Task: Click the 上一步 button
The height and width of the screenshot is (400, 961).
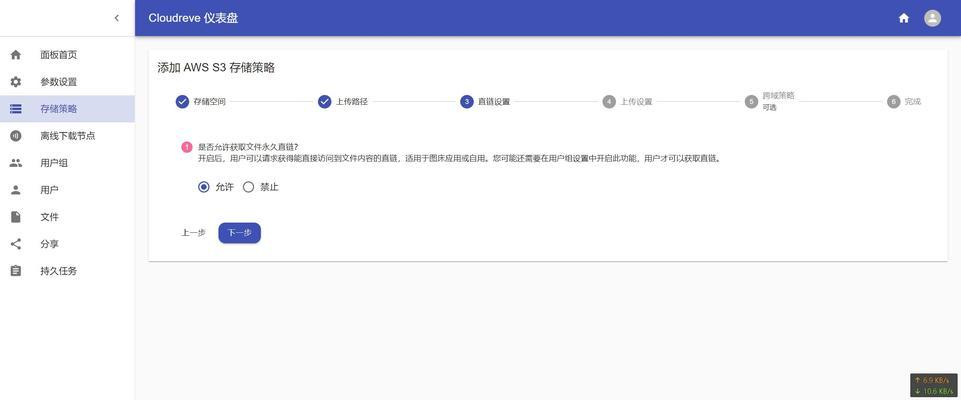Action: (193, 233)
